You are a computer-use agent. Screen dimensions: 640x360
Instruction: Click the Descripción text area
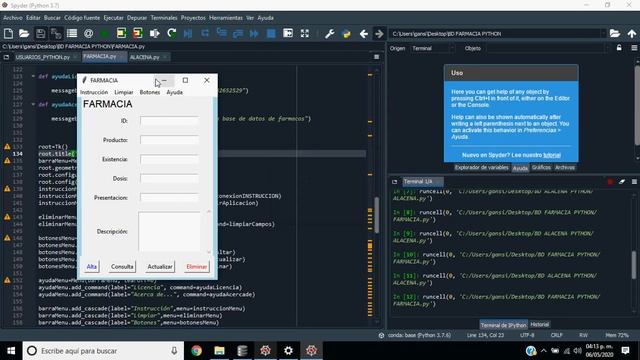point(170,231)
